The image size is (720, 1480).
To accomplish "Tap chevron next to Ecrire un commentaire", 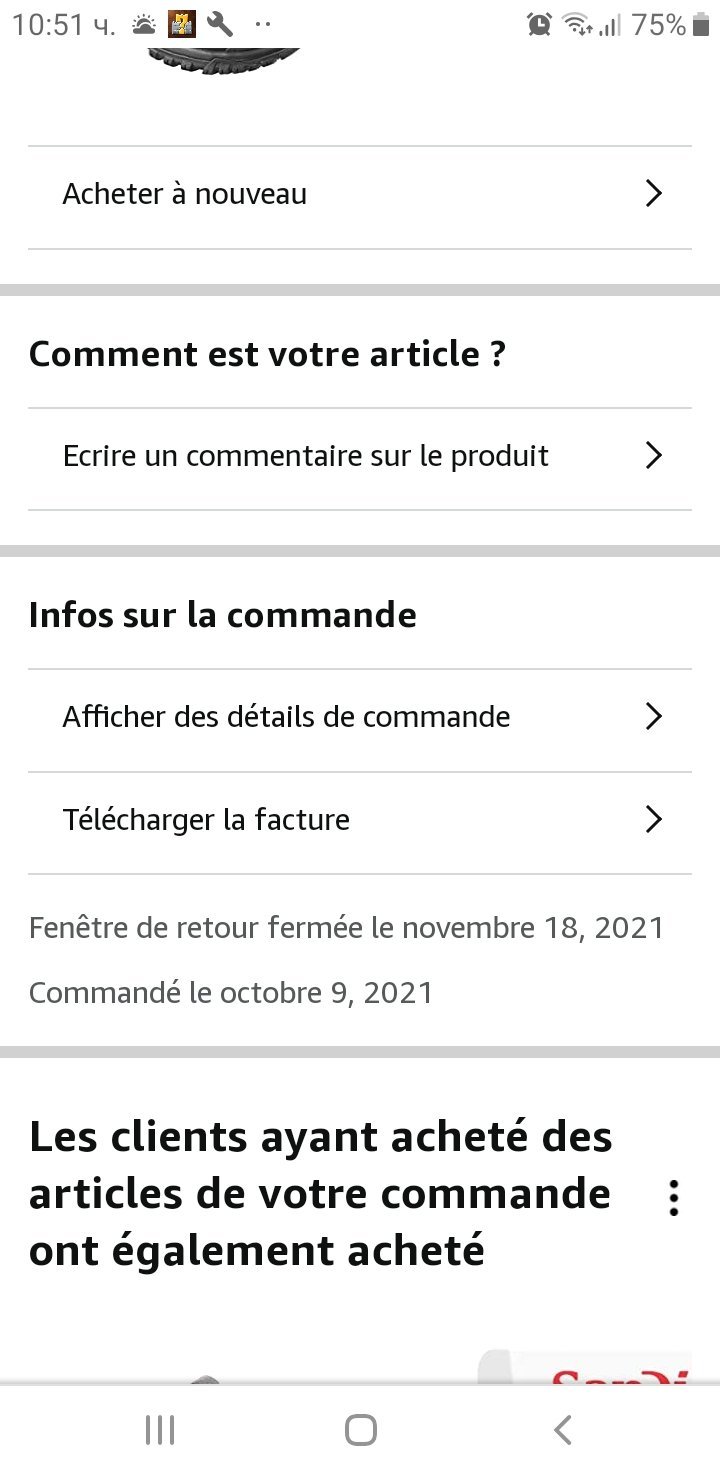I will pos(654,456).
